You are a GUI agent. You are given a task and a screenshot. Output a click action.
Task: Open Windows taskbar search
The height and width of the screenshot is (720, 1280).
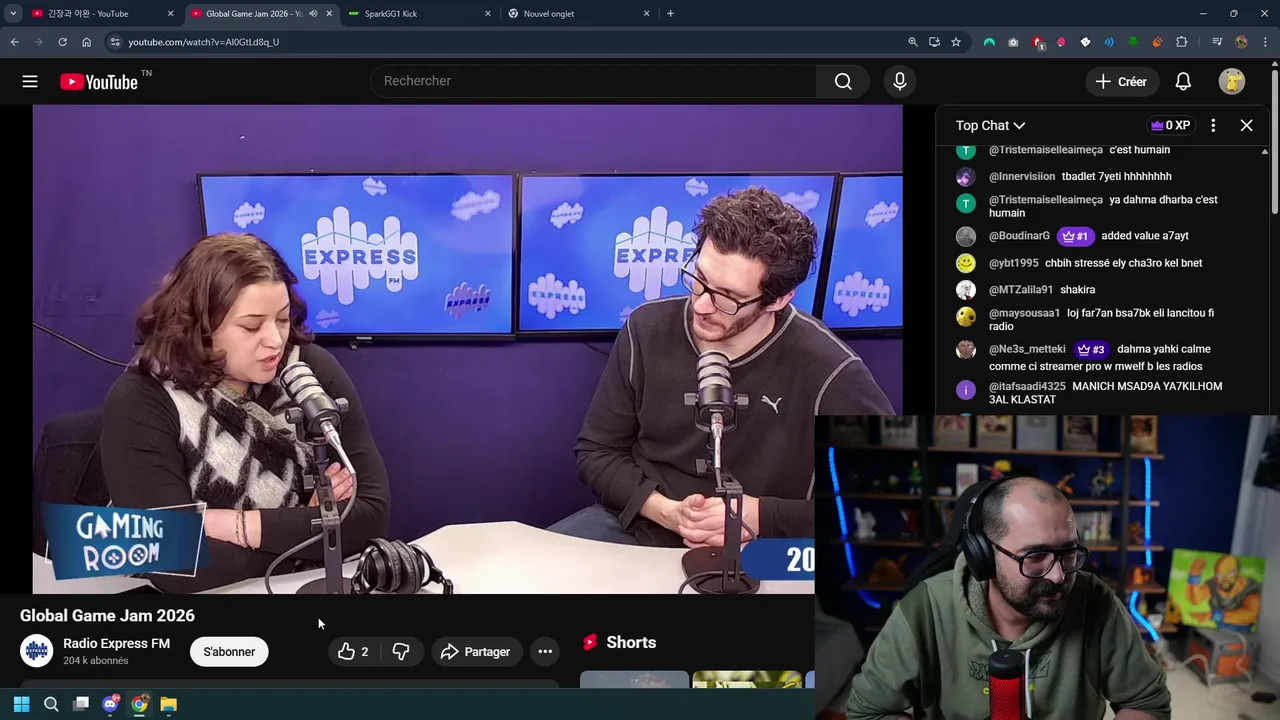click(x=51, y=704)
